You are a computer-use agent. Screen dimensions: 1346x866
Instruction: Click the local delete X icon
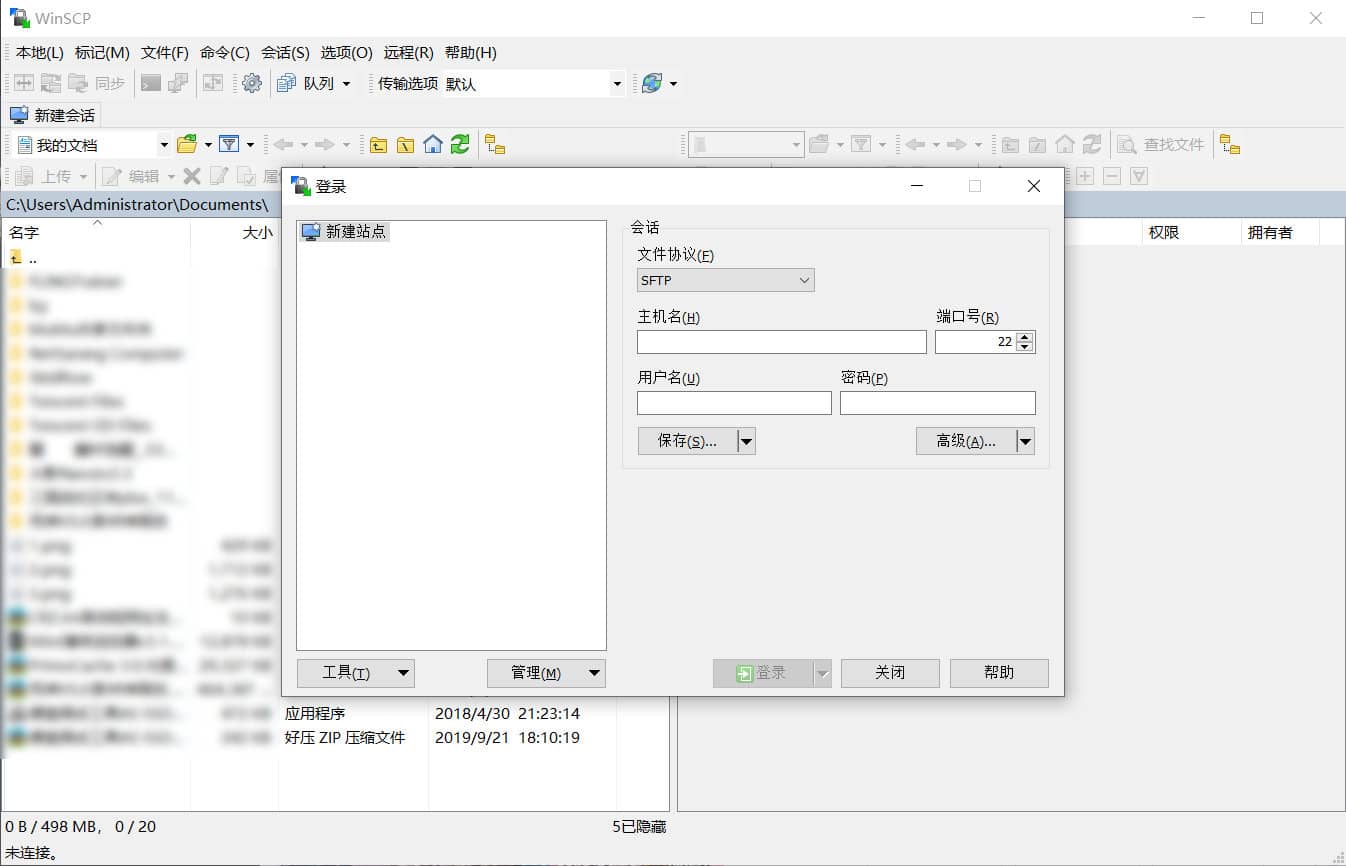click(x=192, y=176)
